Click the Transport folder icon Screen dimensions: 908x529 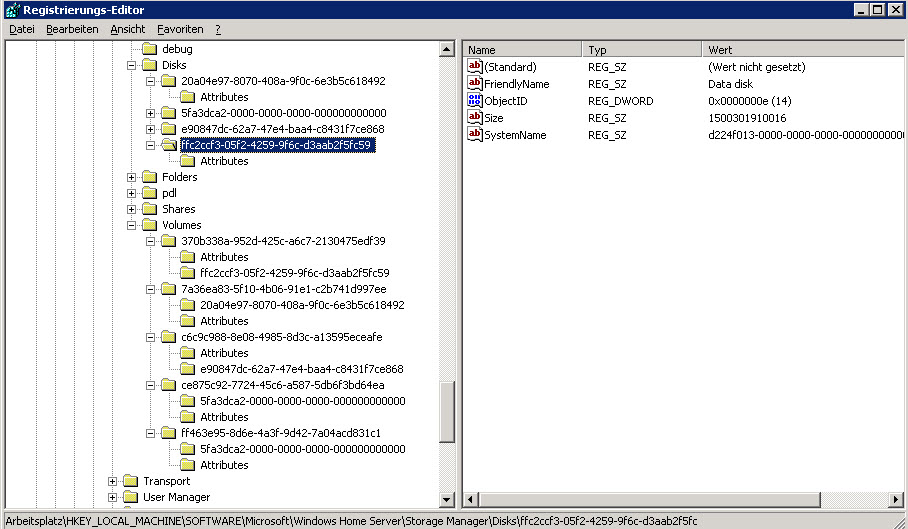tap(130, 481)
